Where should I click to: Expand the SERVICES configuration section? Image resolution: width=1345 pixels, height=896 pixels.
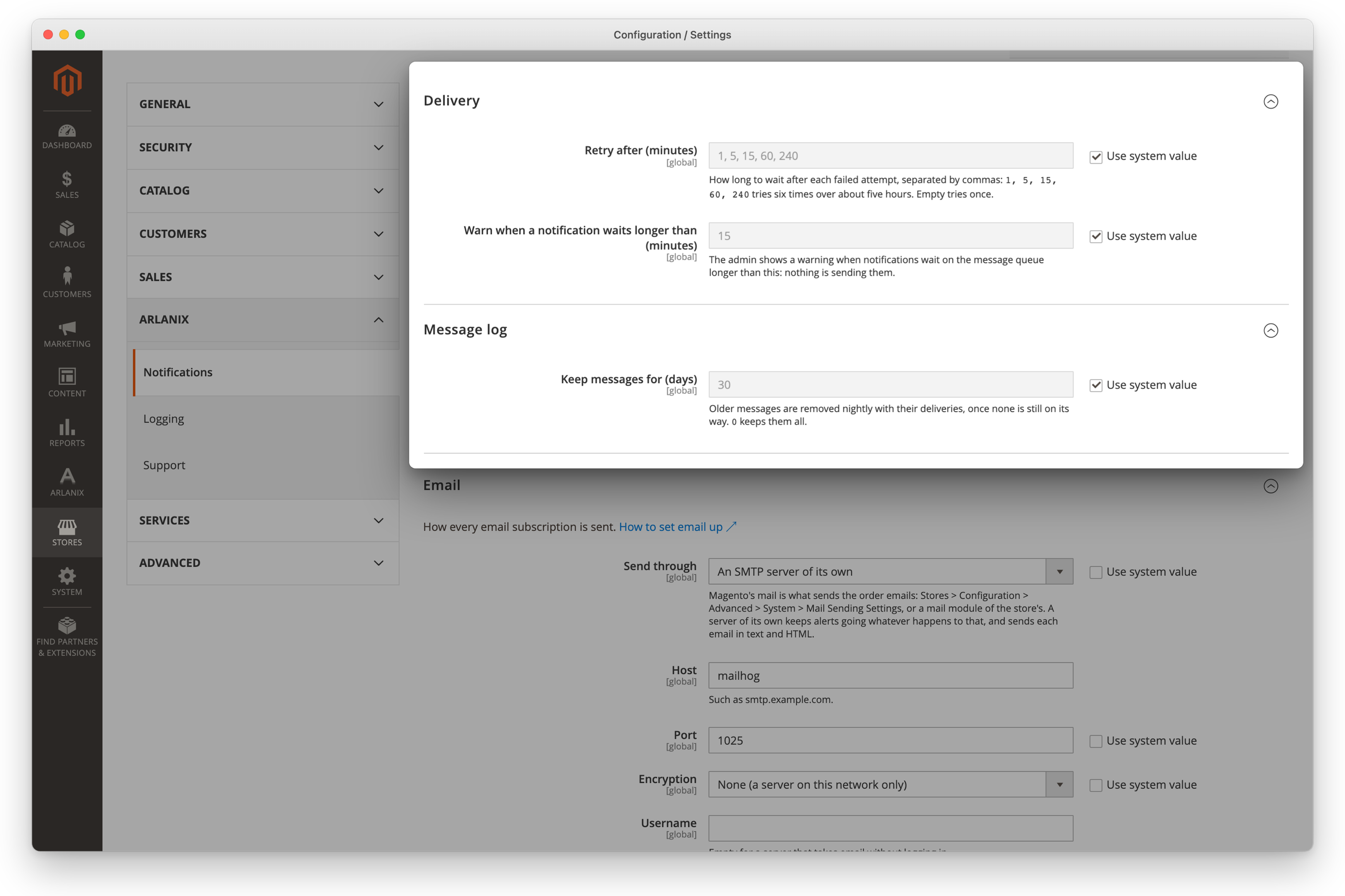263,520
